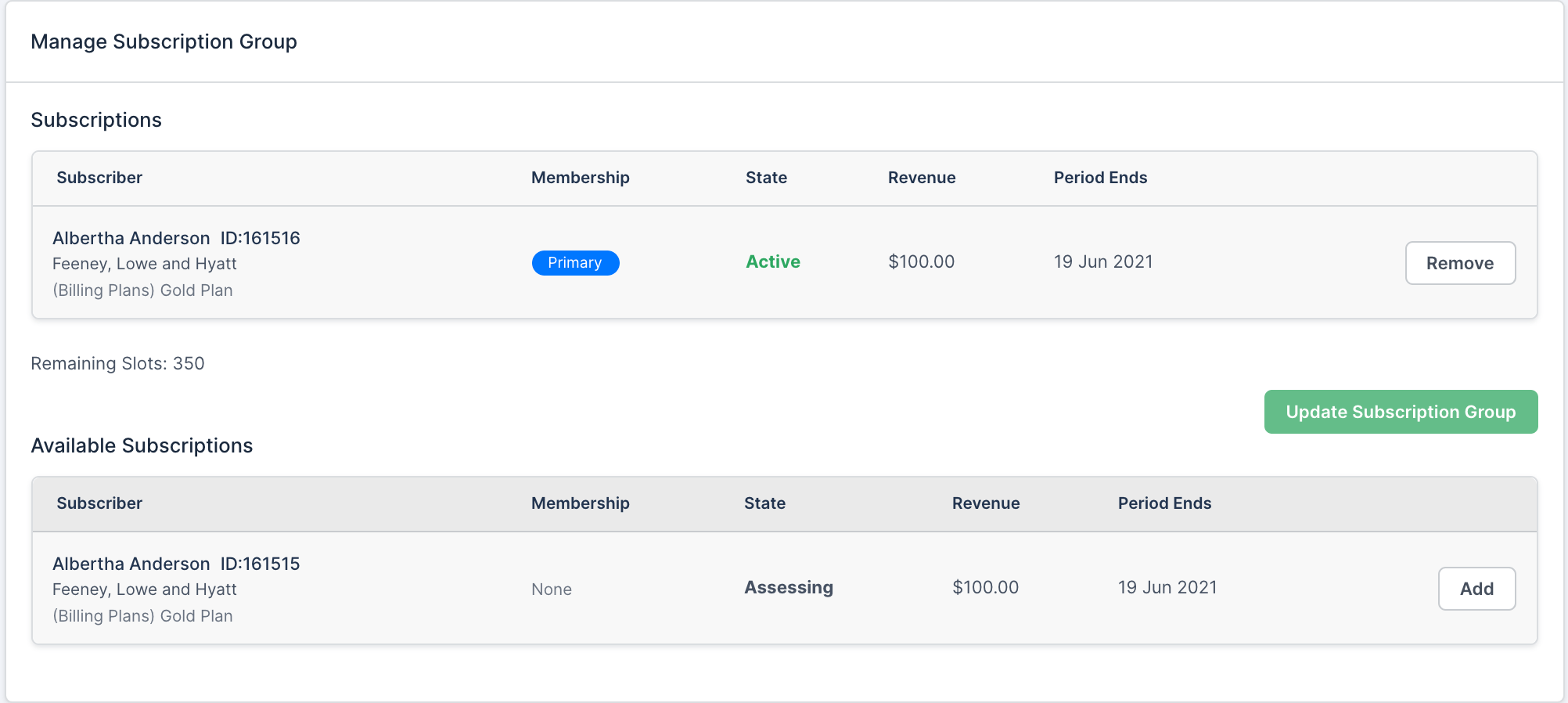The image size is (1568, 703).
Task: Click 19 Jun 2021 in Assessing row
Action: (1167, 588)
